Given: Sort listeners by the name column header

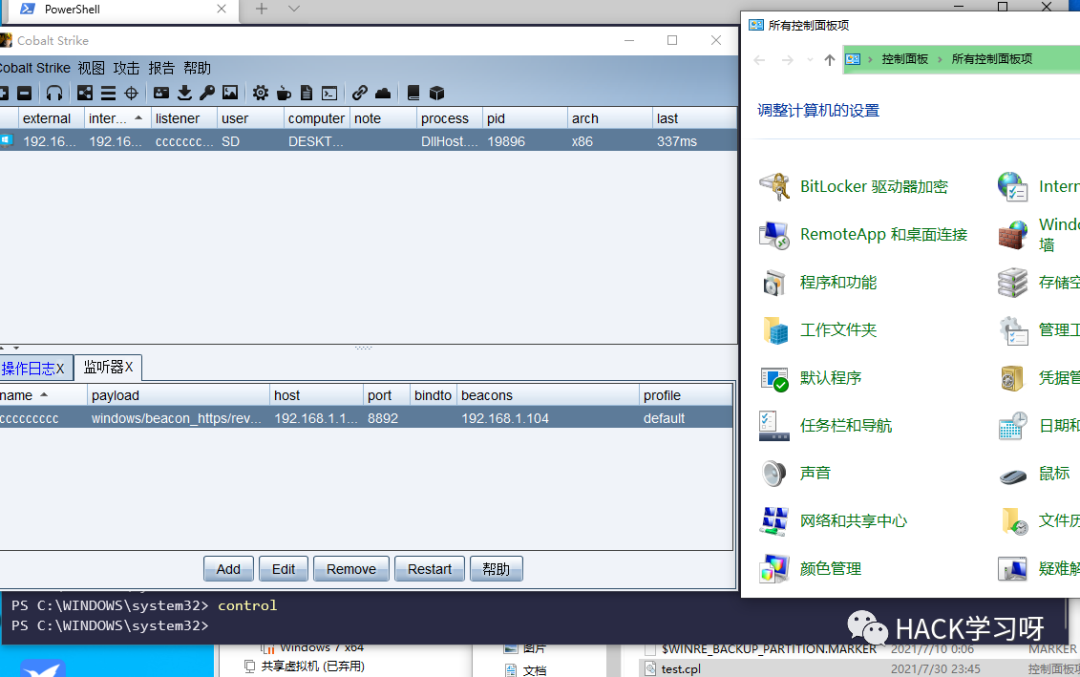Looking at the screenshot, I should tap(43, 395).
